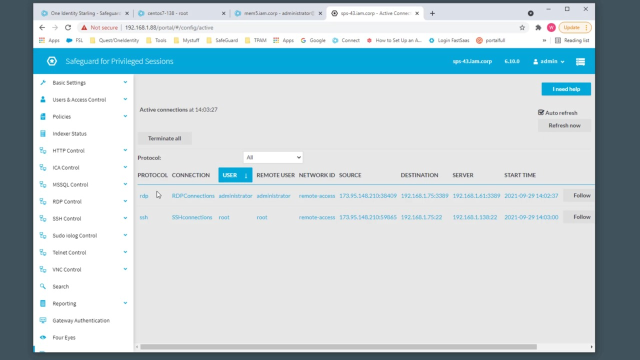Click the Gateway Authentication icon
Screen dimensions: 640x360
(x=43, y=320)
